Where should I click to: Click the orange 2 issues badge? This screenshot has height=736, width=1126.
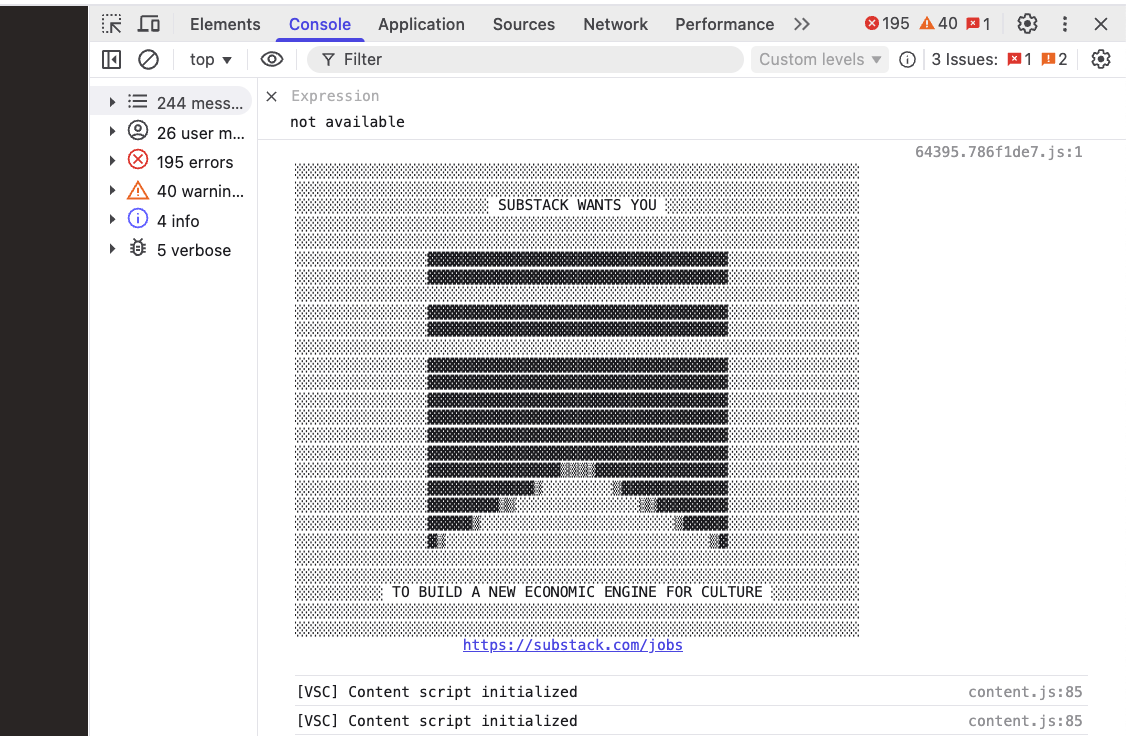coord(1054,60)
